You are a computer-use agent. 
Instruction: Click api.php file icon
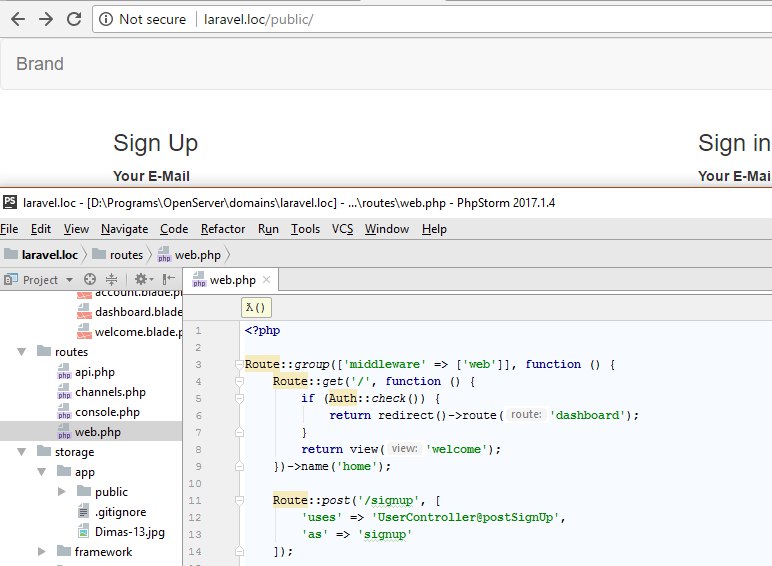point(64,372)
